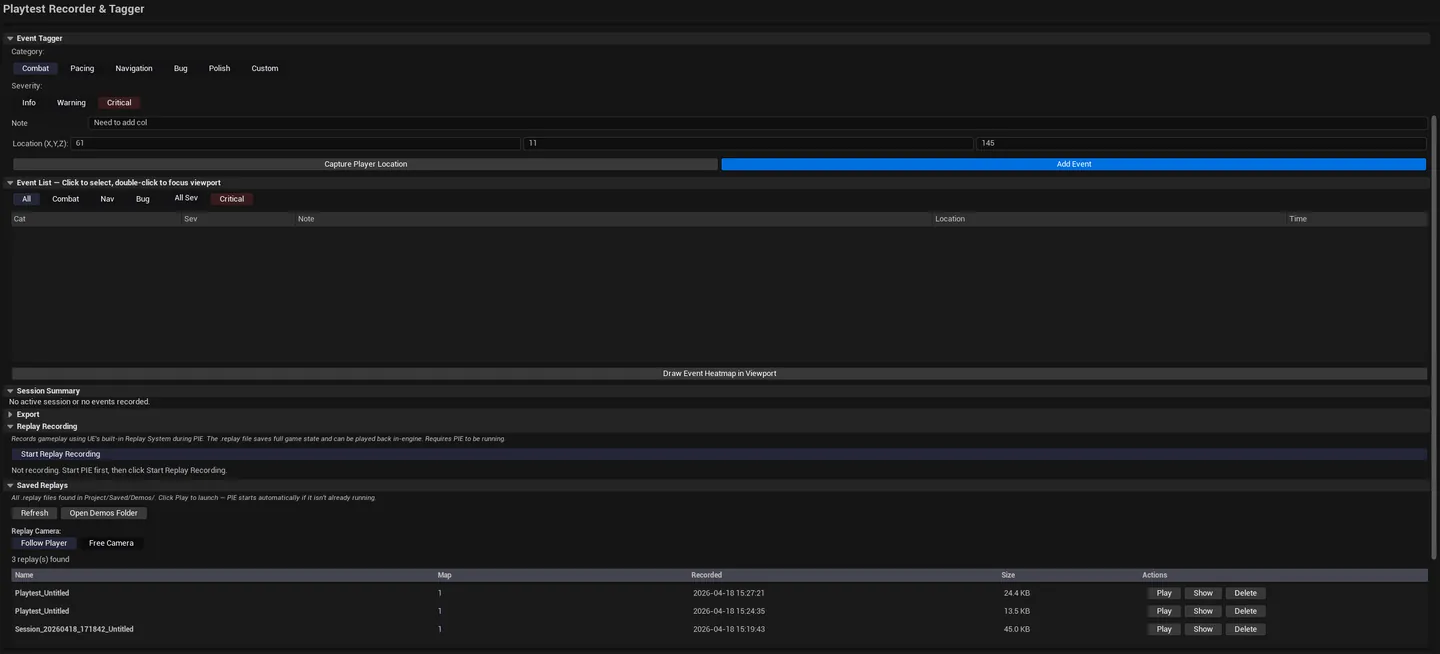
Task: Choose Follow Player replay camera
Action: point(44,543)
